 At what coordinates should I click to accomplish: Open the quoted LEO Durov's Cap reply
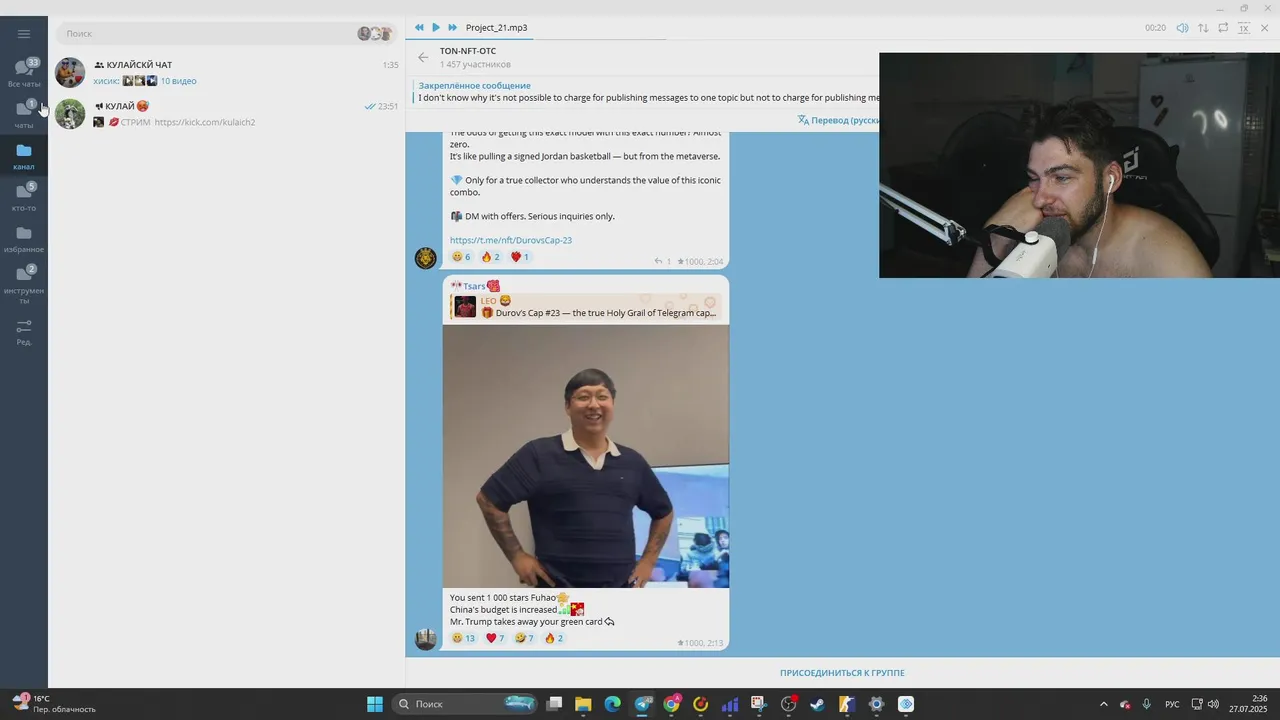(x=586, y=307)
